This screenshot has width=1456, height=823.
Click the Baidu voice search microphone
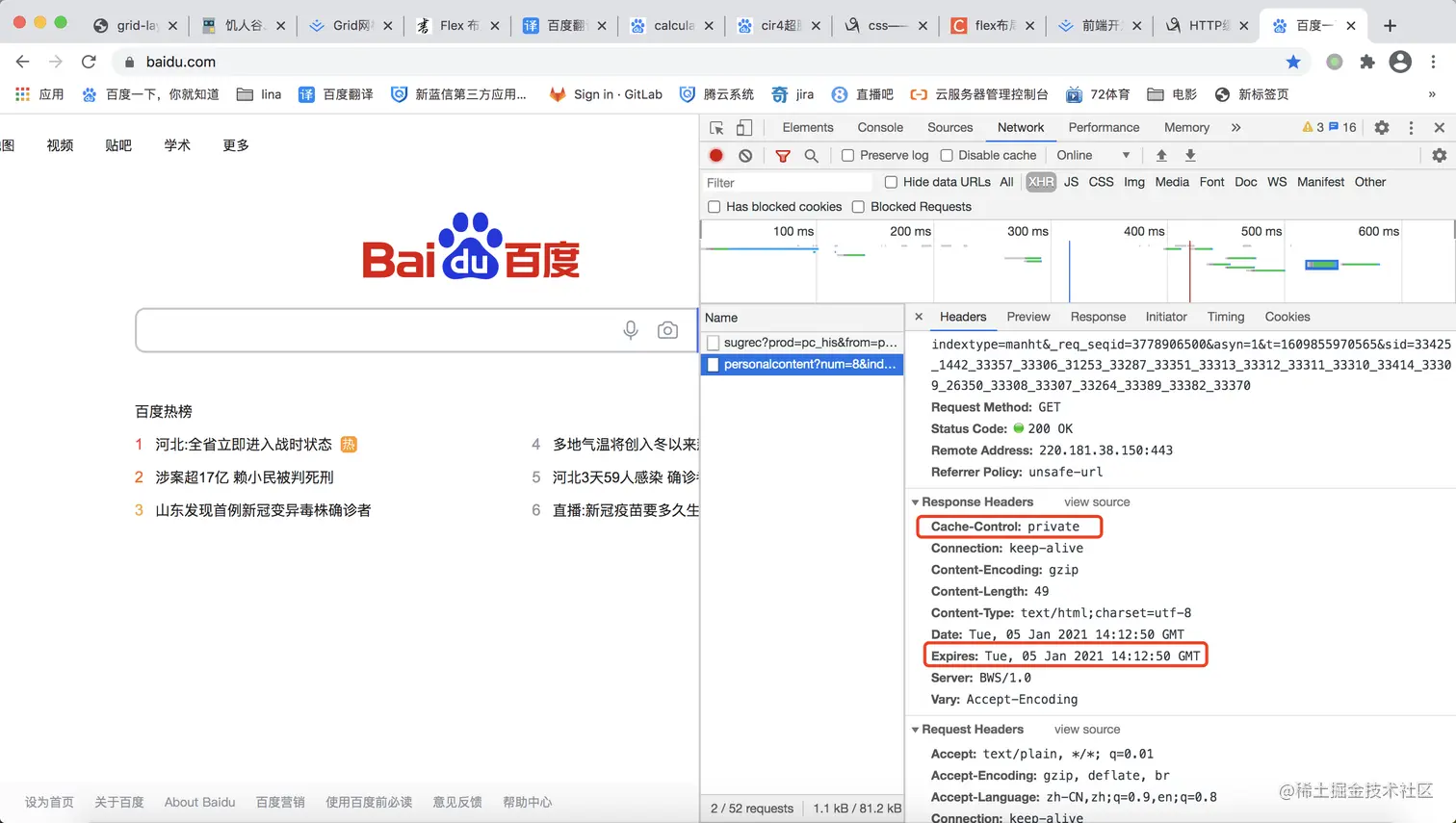pos(631,330)
